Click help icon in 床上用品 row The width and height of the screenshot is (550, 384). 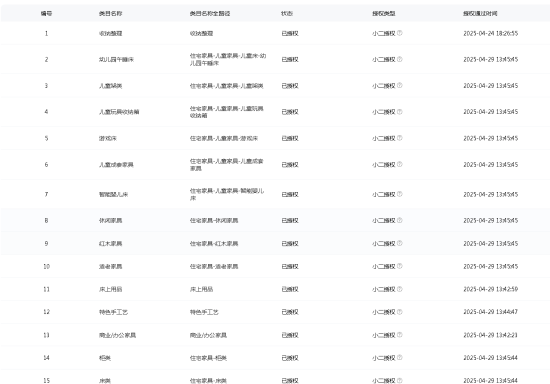click(x=400, y=289)
